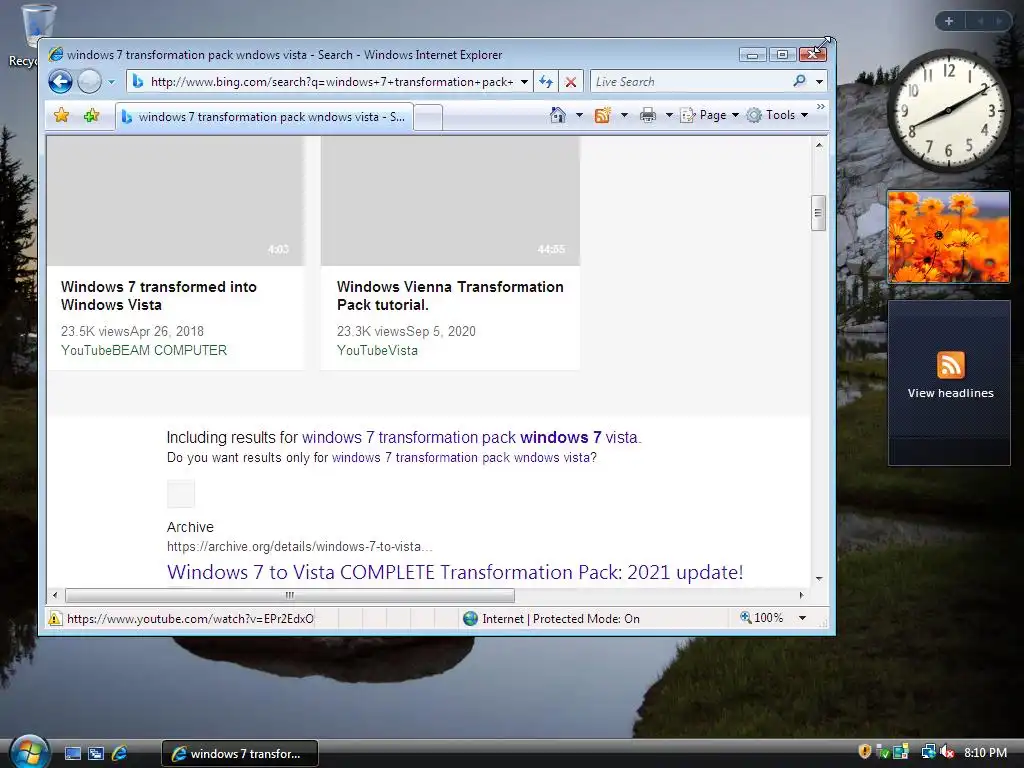Go to the Home page icon
The width and height of the screenshot is (1024, 768).
tap(558, 116)
